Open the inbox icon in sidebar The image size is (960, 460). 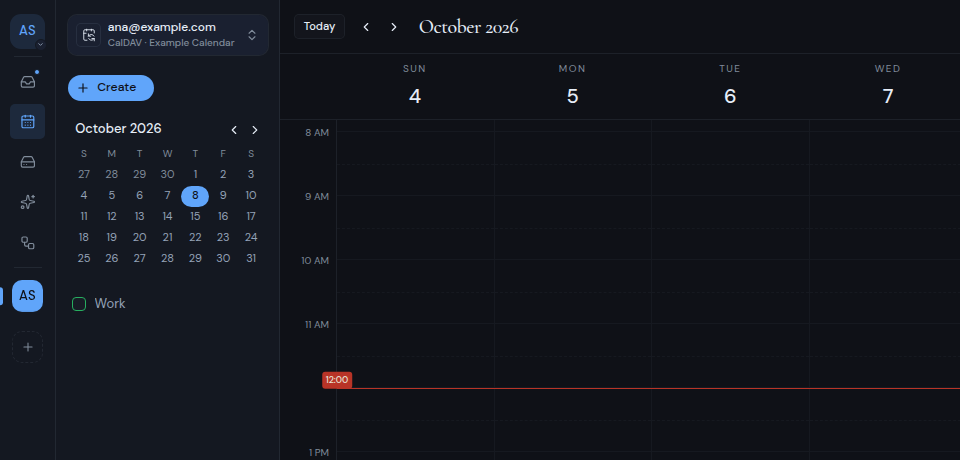pyautogui.click(x=28, y=81)
